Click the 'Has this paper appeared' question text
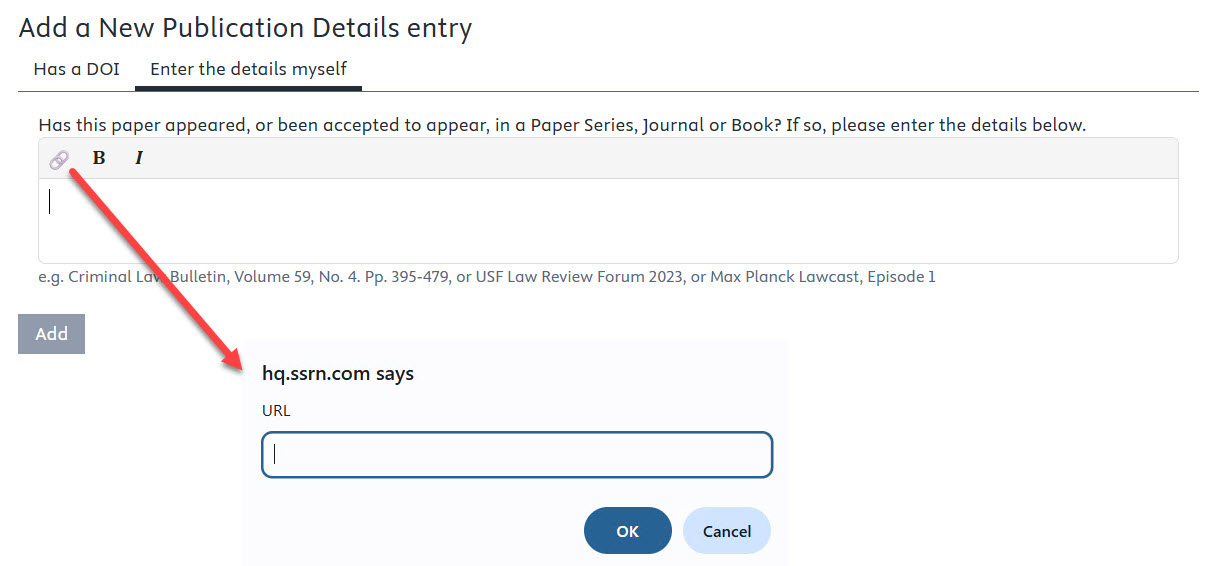The image size is (1228, 566). coord(561,126)
